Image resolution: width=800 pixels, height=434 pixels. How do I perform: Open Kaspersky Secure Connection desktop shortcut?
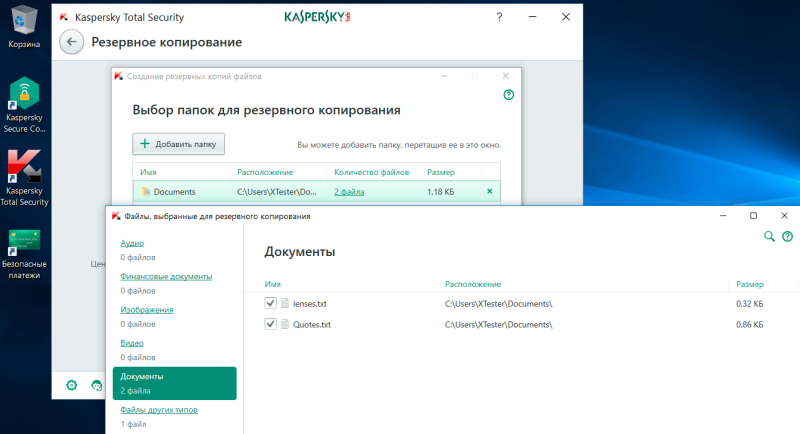(x=24, y=105)
